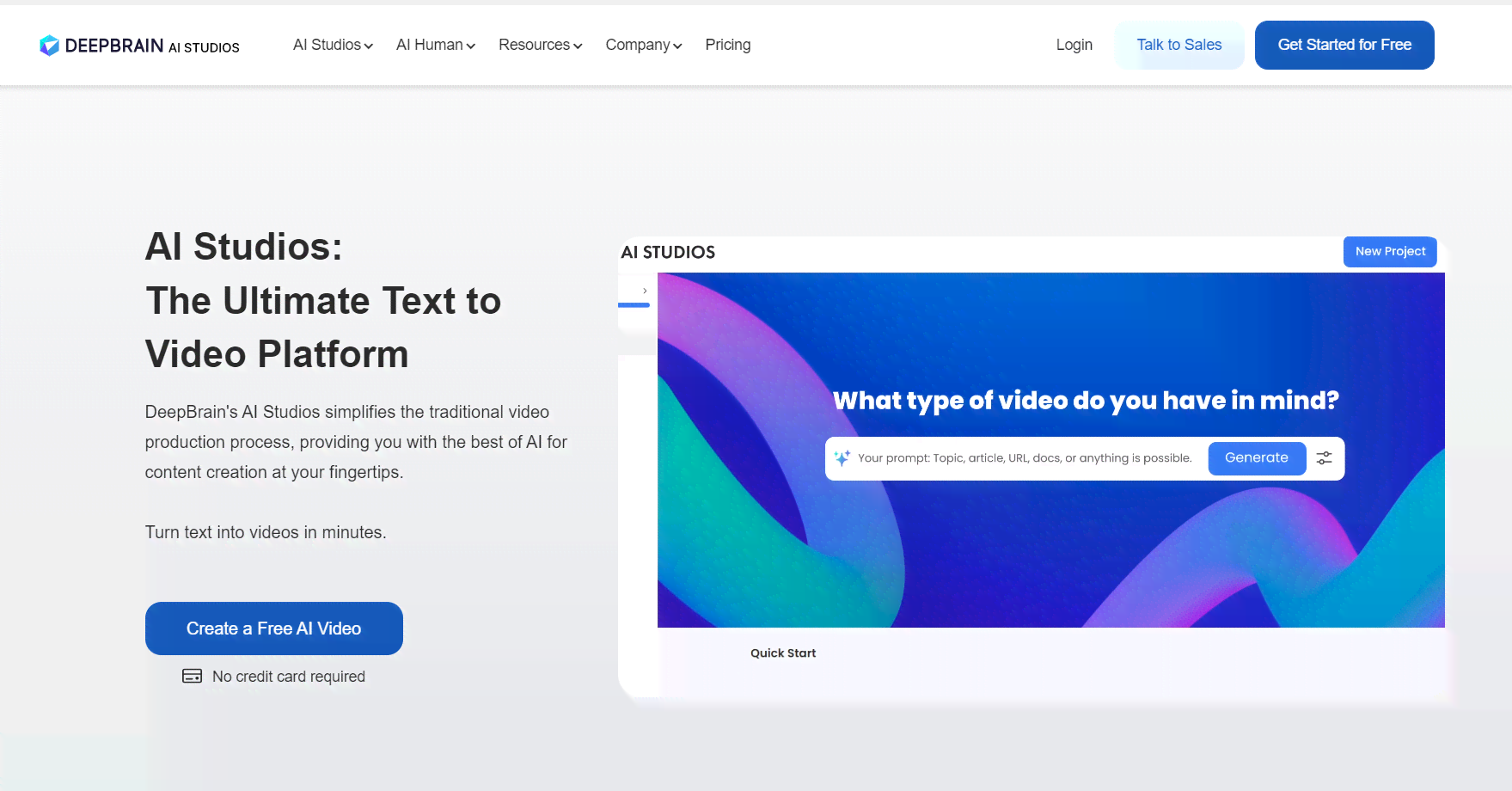1512x791 pixels.
Task: Open the AI Studios dropdown menu
Action: pyautogui.click(x=333, y=45)
